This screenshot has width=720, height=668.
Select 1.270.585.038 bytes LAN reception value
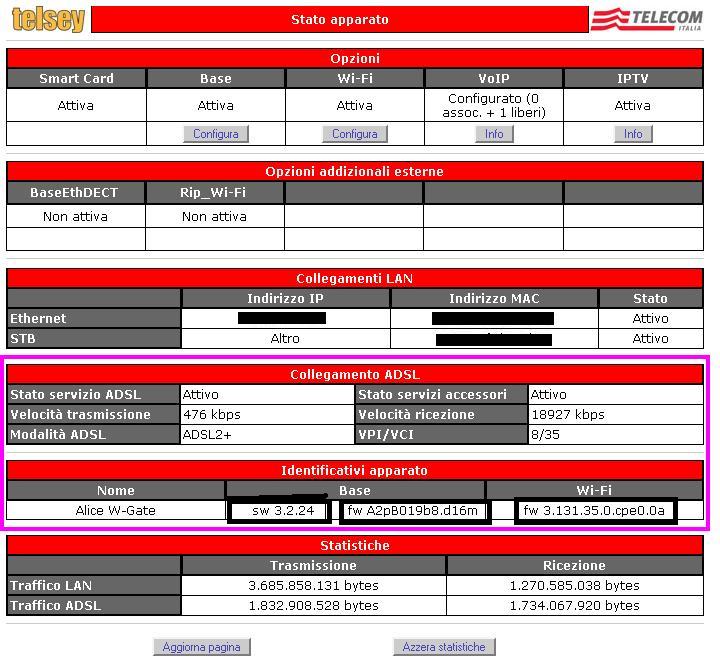575,586
